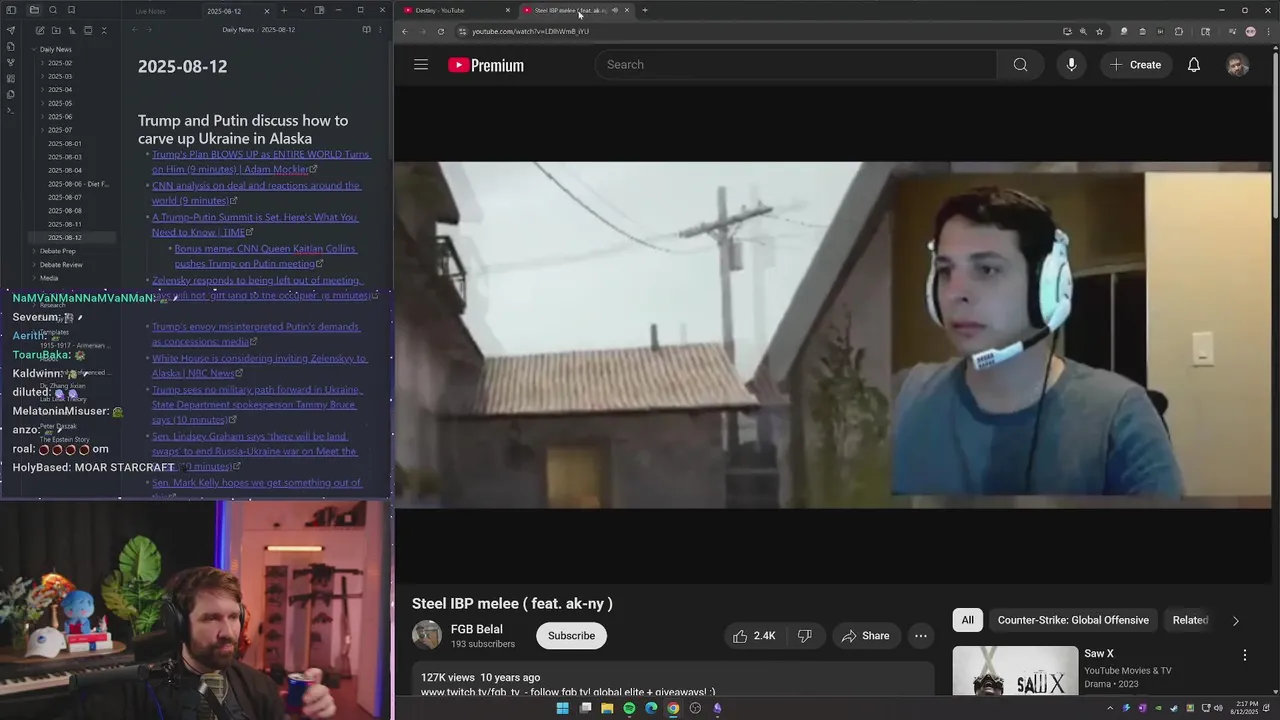Open White House considering inviting Zelenskyy link
Screen dimensions: 1280x720
pyautogui.click(x=259, y=365)
